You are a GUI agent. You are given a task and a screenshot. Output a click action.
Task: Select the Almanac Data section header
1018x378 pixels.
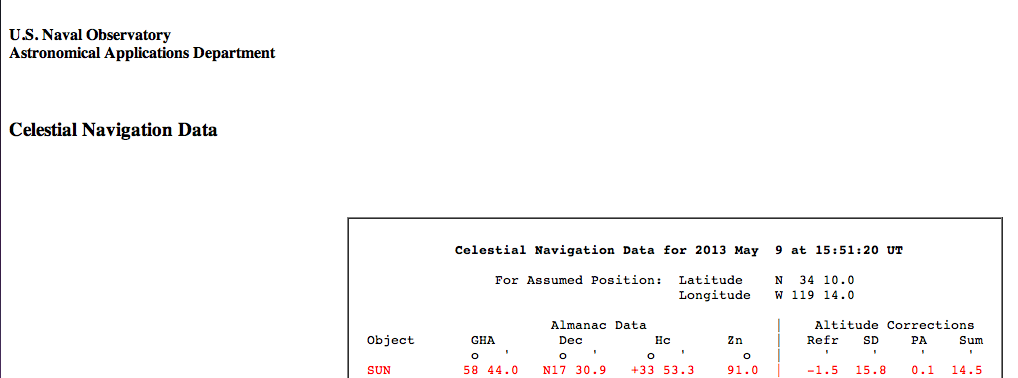click(x=599, y=325)
